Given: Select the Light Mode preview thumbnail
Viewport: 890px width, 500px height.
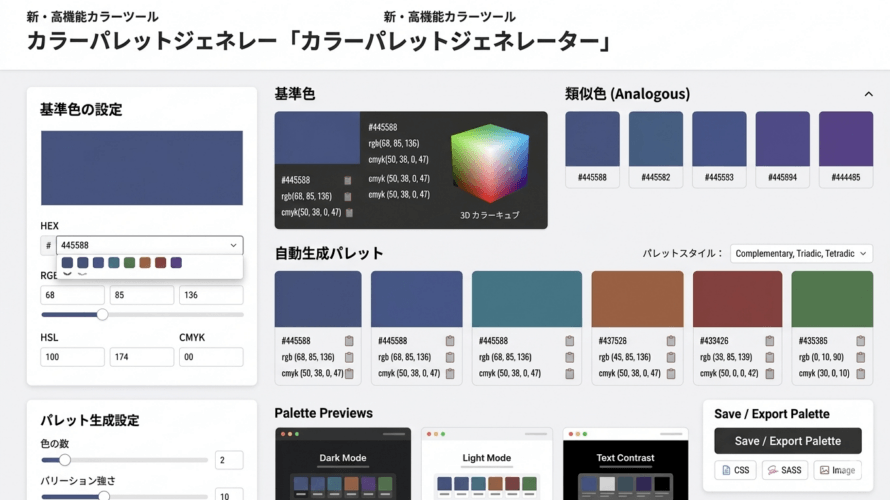Looking at the screenshot, I should (486, 464).
